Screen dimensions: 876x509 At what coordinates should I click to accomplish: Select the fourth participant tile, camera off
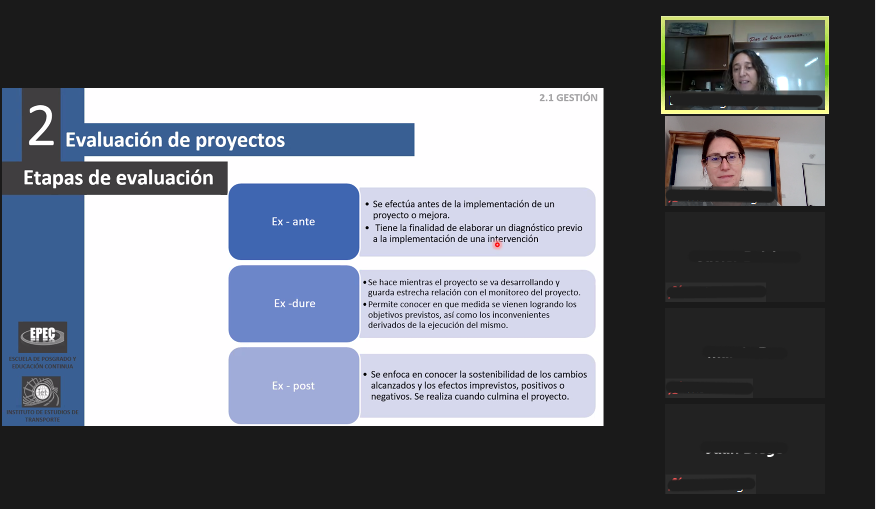click(x=745, y=353)
